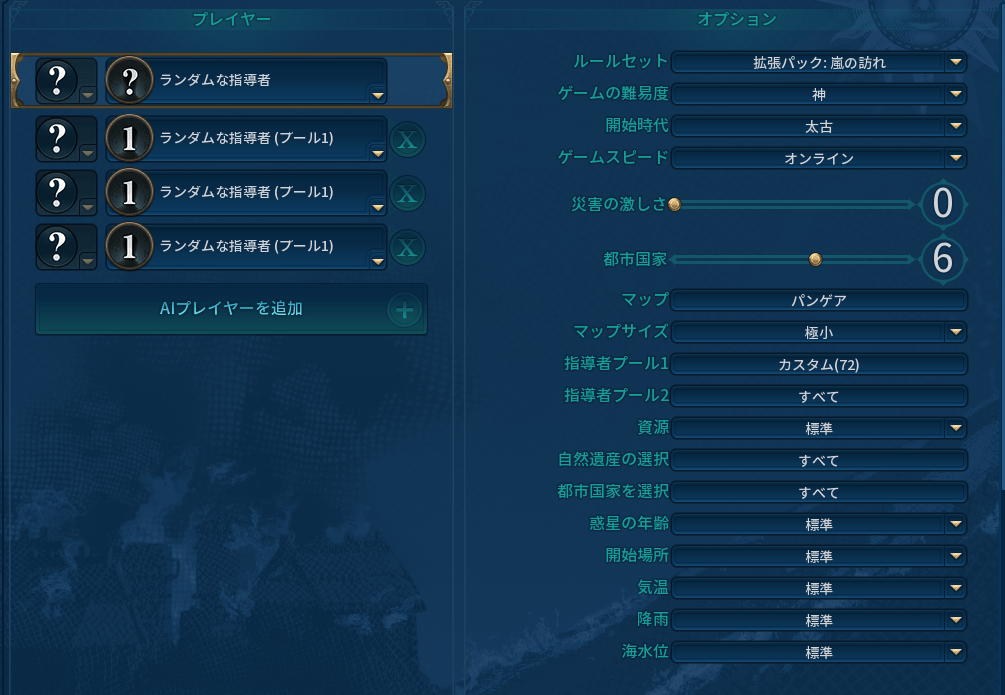Click the AIプレイヤーを追加 button
Viewport: 1005px width, 695px height.
(231, 309)
